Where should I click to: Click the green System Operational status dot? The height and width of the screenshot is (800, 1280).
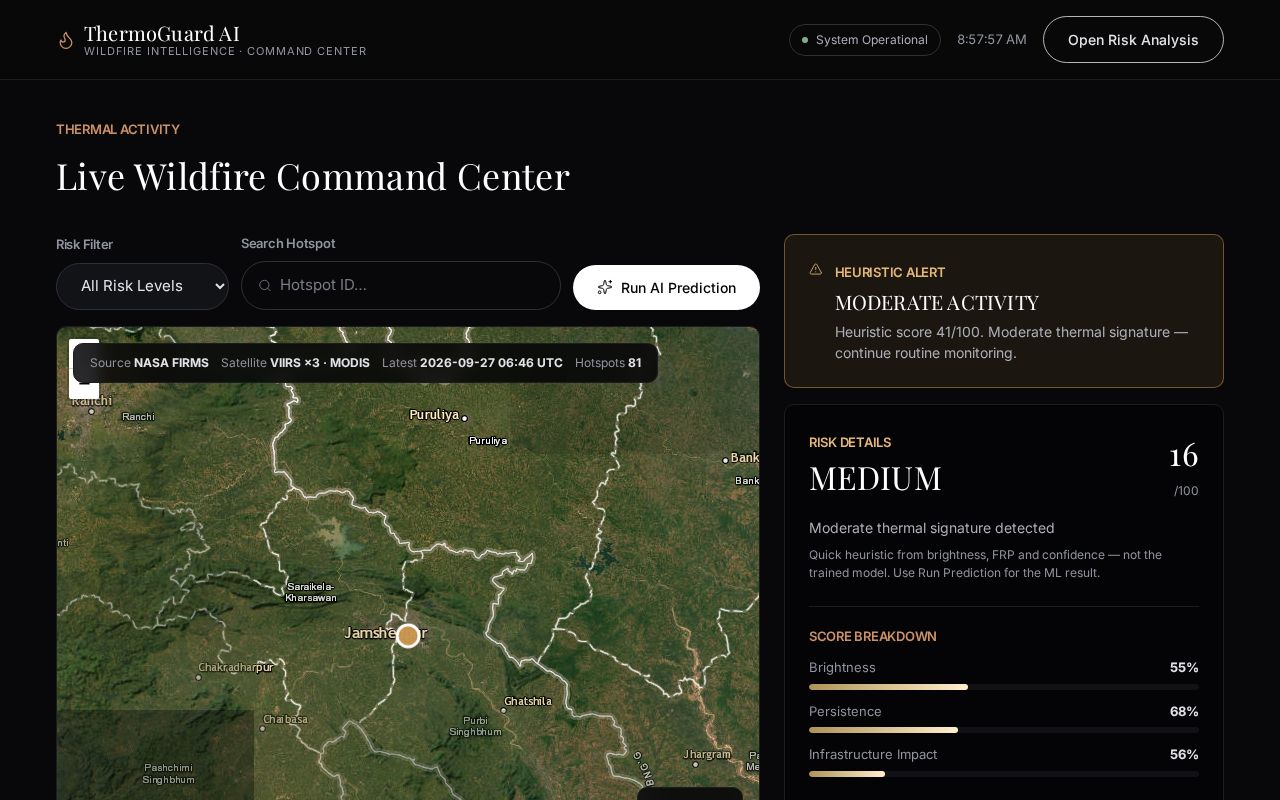click(x=805, y=40)
